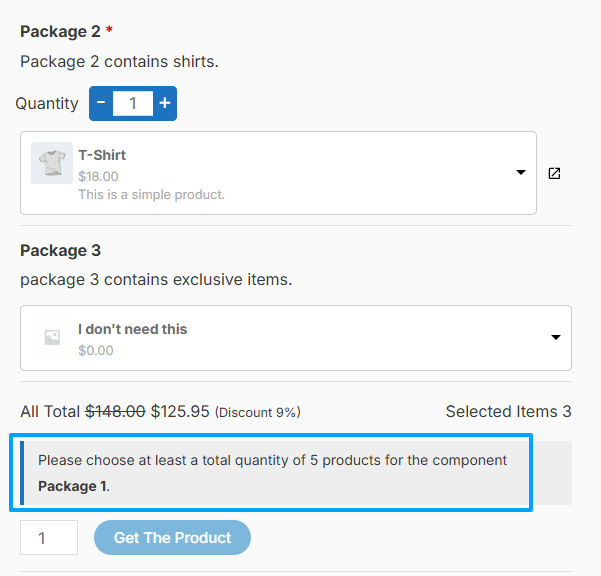
Task: Decrease Package 2 quantity with minus button
Action: (101, 103)
